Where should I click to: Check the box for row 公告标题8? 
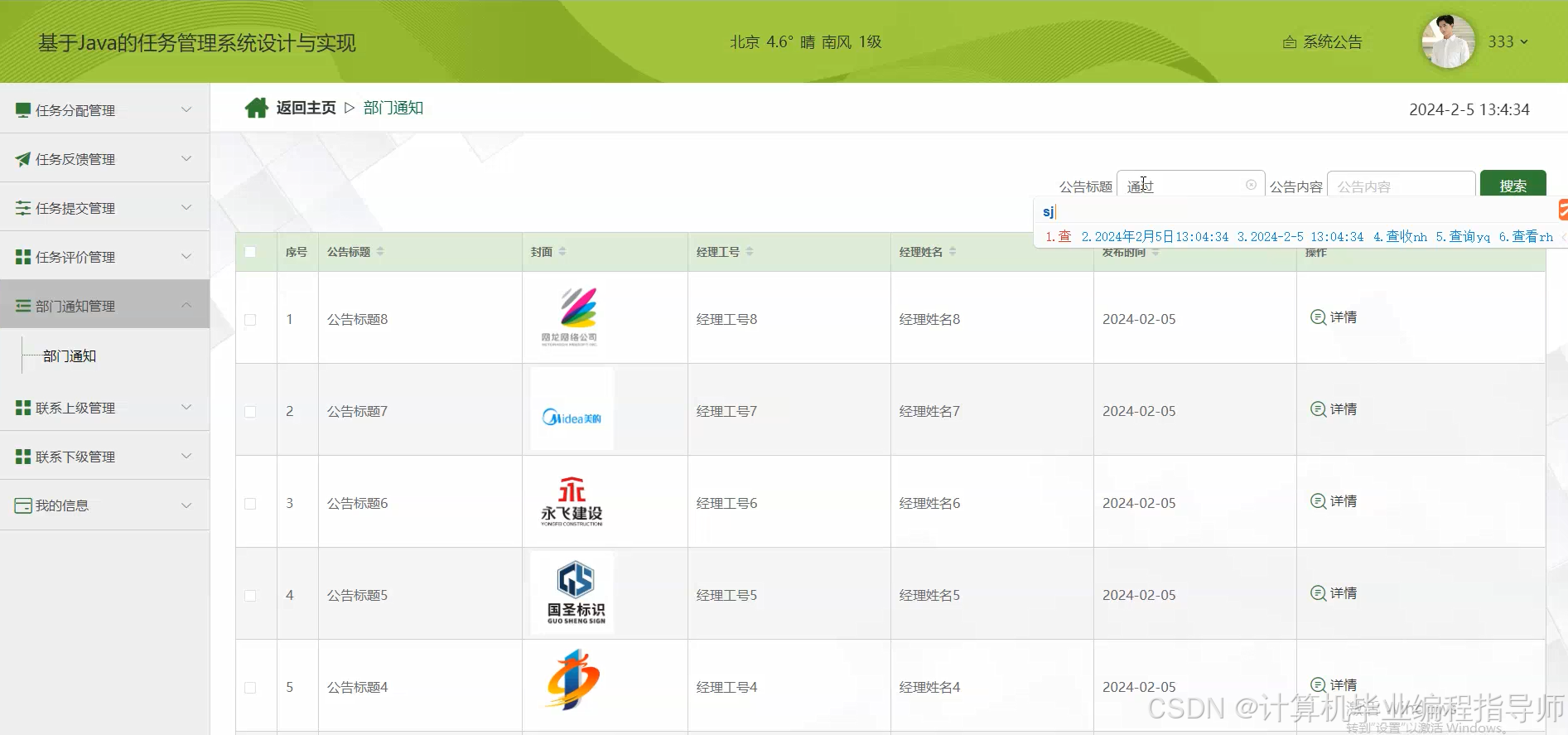250,320
